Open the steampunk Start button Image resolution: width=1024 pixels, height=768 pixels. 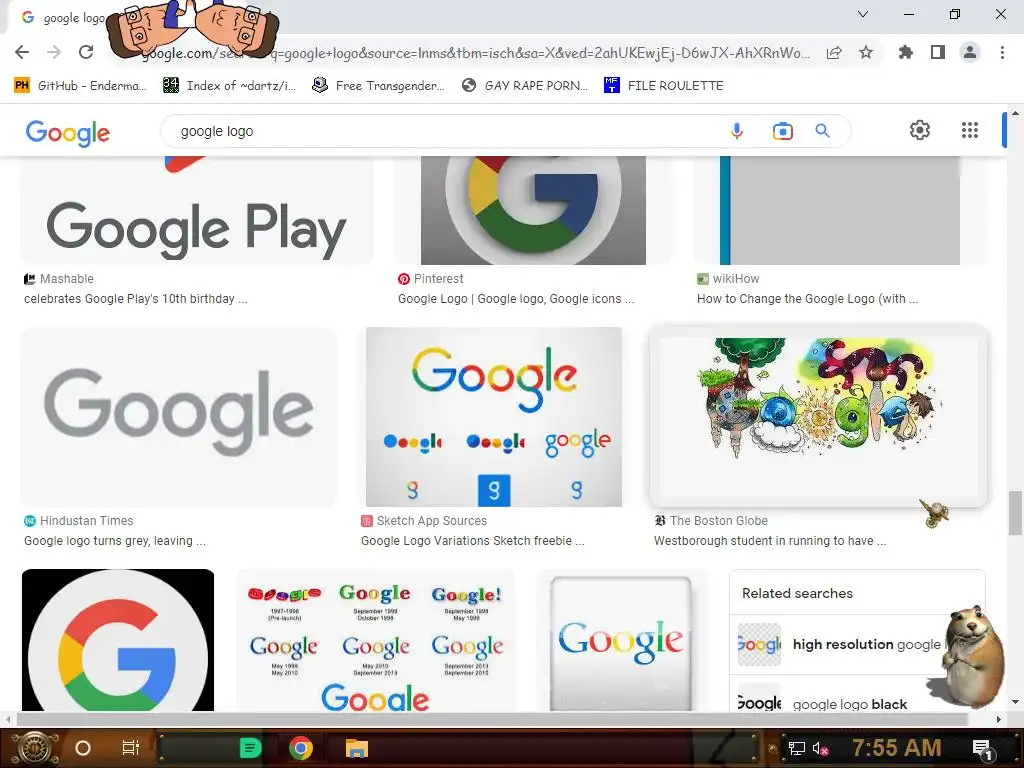coord(35,748)
